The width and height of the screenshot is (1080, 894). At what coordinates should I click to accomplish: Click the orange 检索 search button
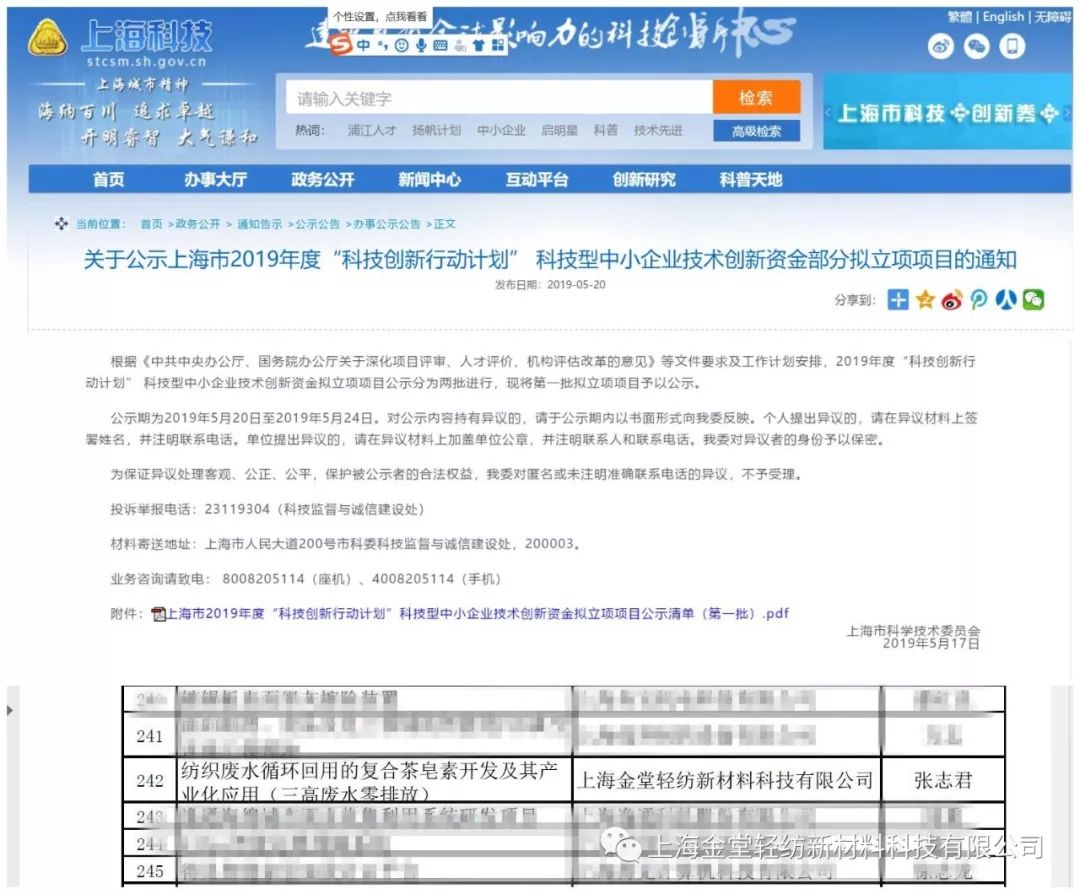756,98
